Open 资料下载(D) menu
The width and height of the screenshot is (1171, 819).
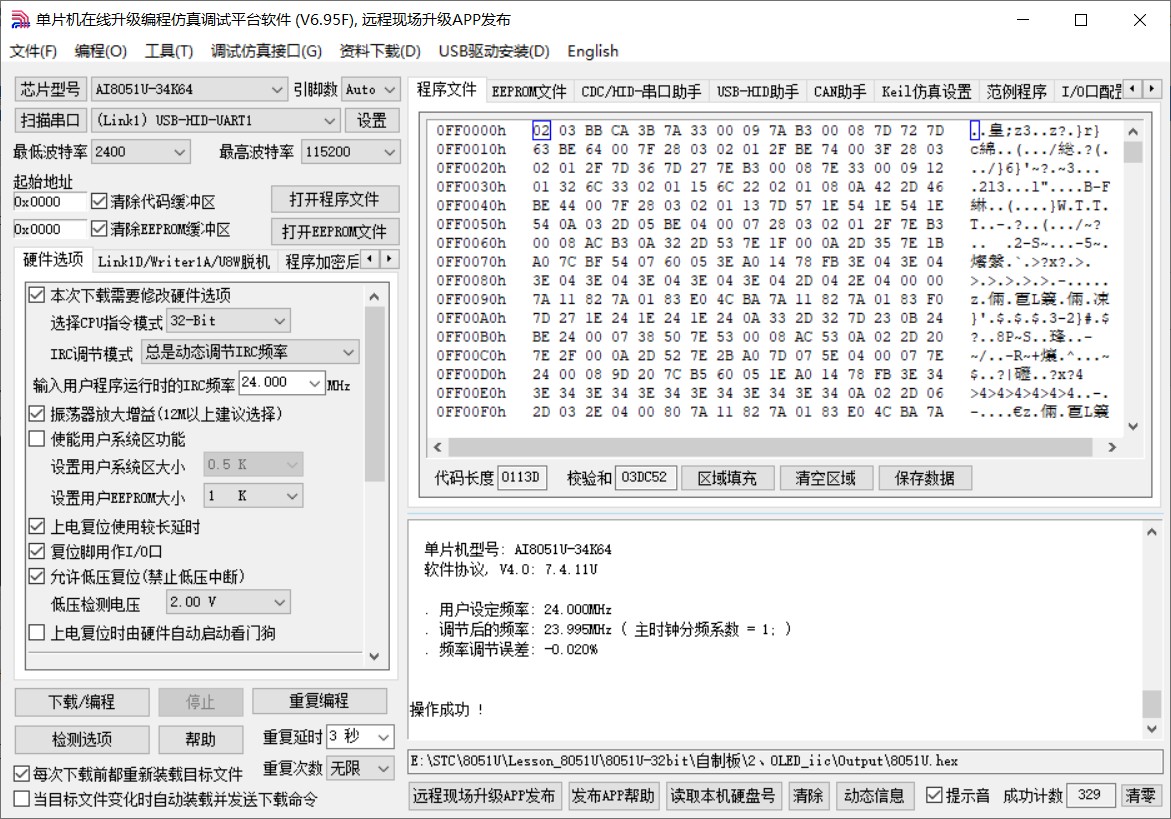379,51
